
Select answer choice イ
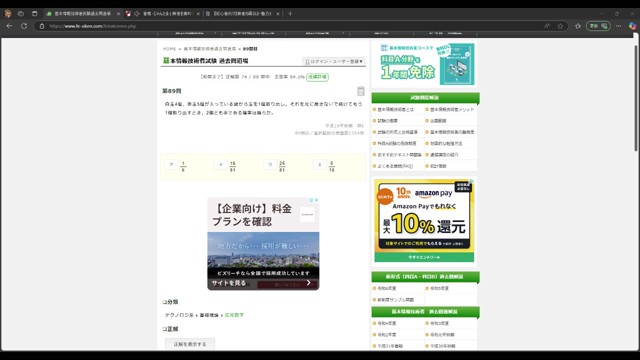coord(221,164)
